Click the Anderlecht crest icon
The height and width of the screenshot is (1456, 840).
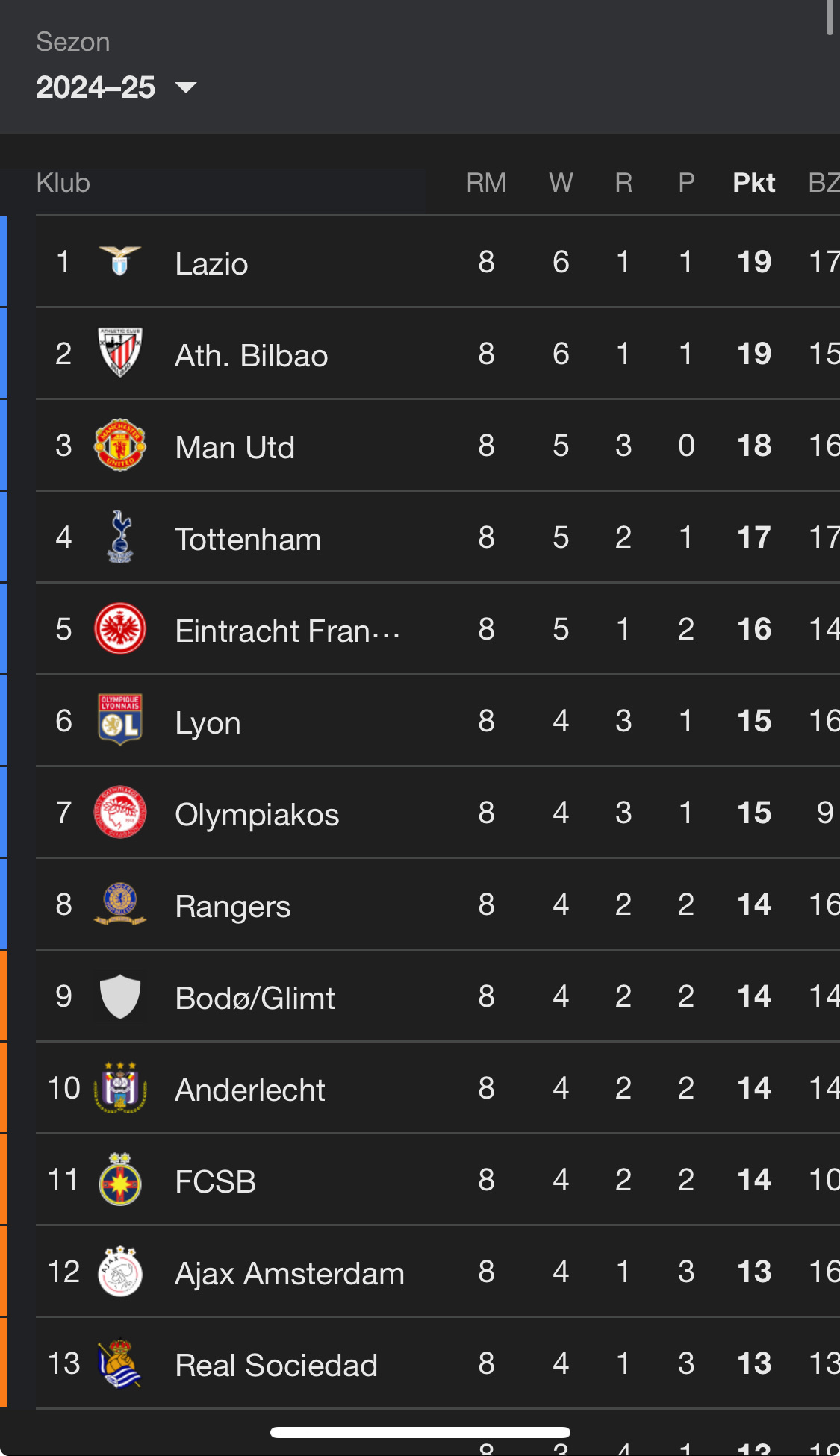[x=119, y=1087]
